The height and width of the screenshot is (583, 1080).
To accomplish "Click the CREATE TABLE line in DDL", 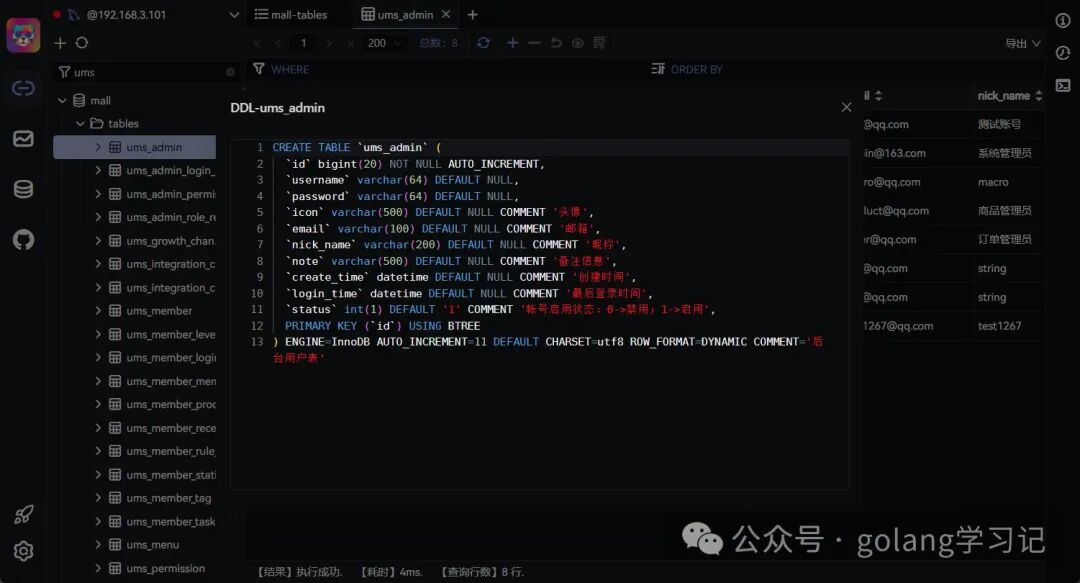I will click(357, 147).
